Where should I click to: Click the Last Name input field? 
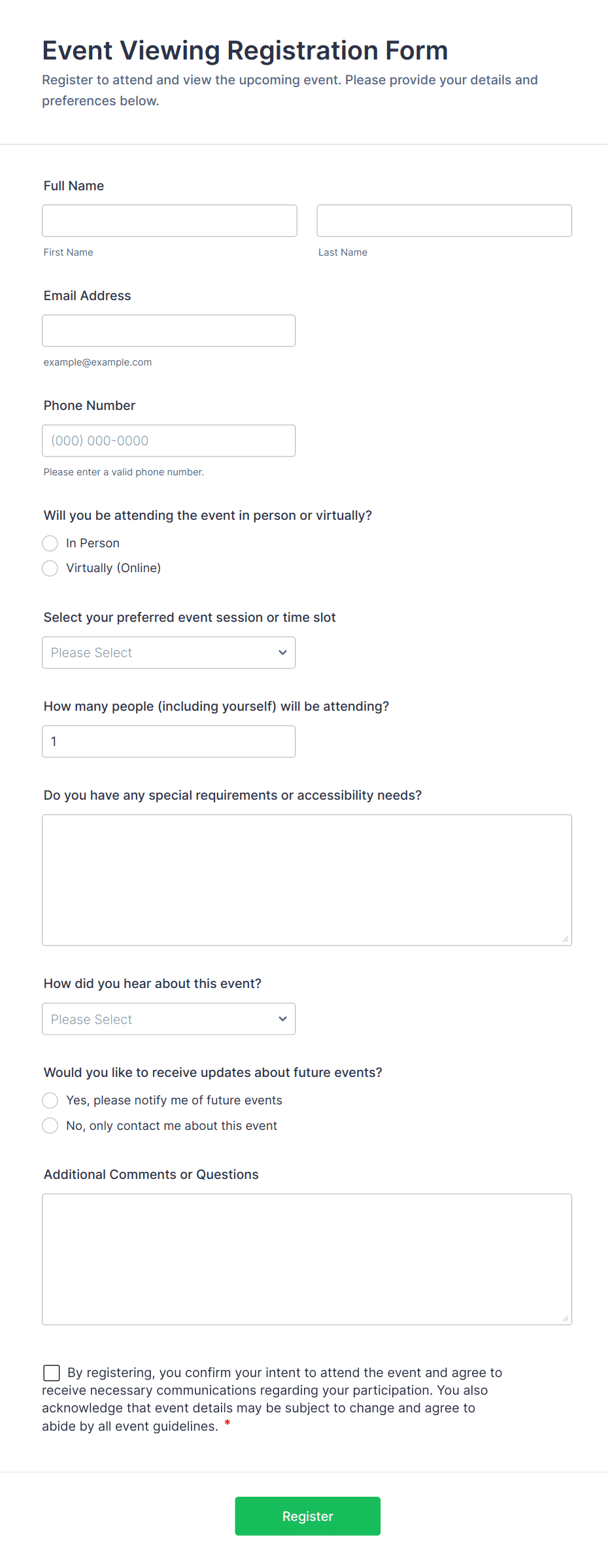point(444,221)
